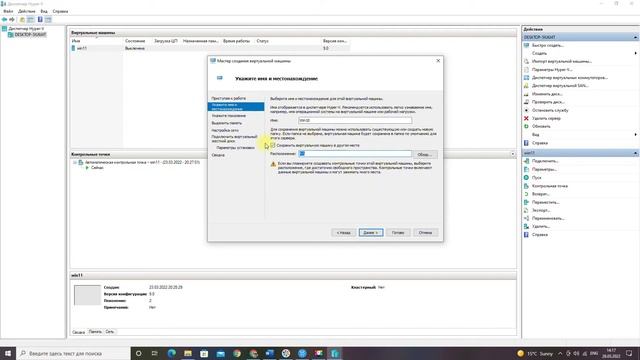
Task: Click Revert (Возврат) action icon
Action: pos(526,194)
